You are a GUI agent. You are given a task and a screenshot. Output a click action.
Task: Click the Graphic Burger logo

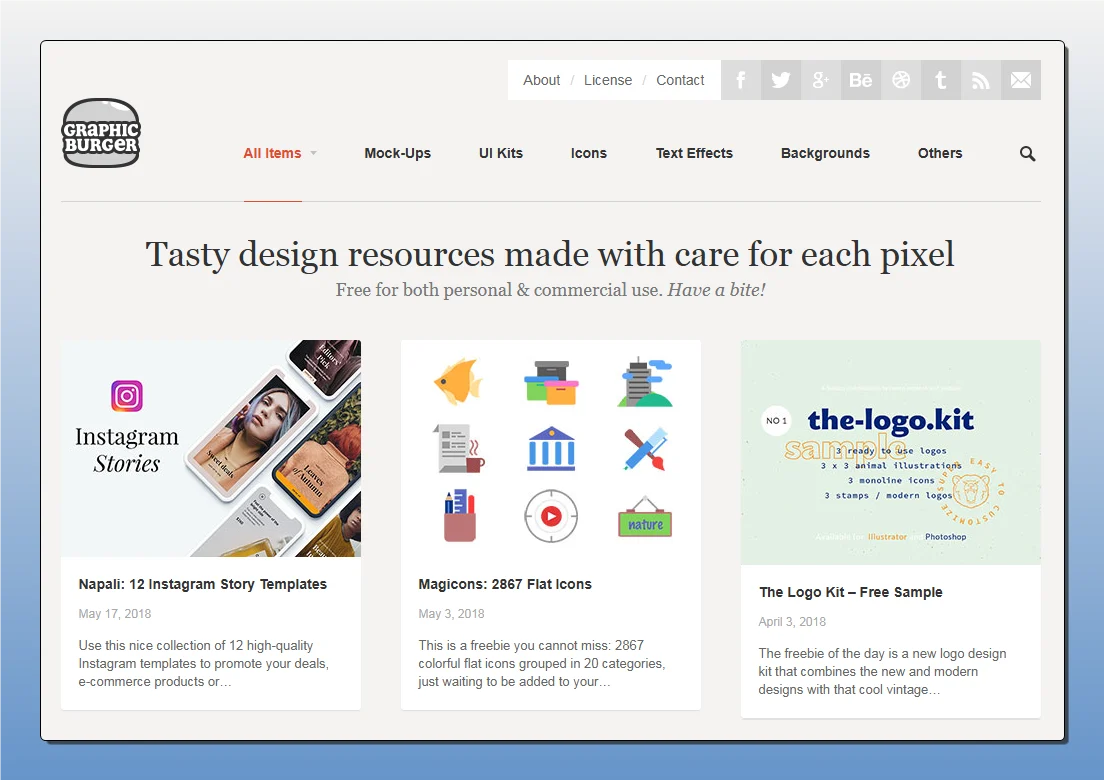[101, 133]
